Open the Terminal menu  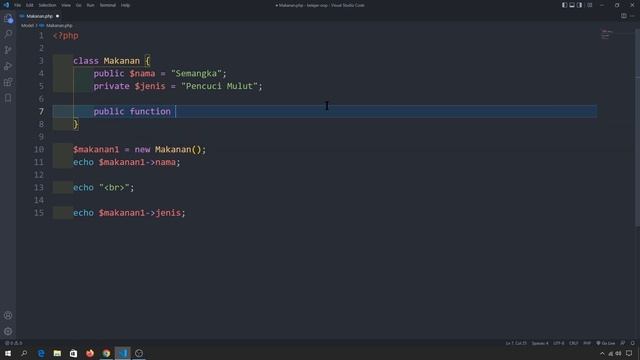[108, 5]
